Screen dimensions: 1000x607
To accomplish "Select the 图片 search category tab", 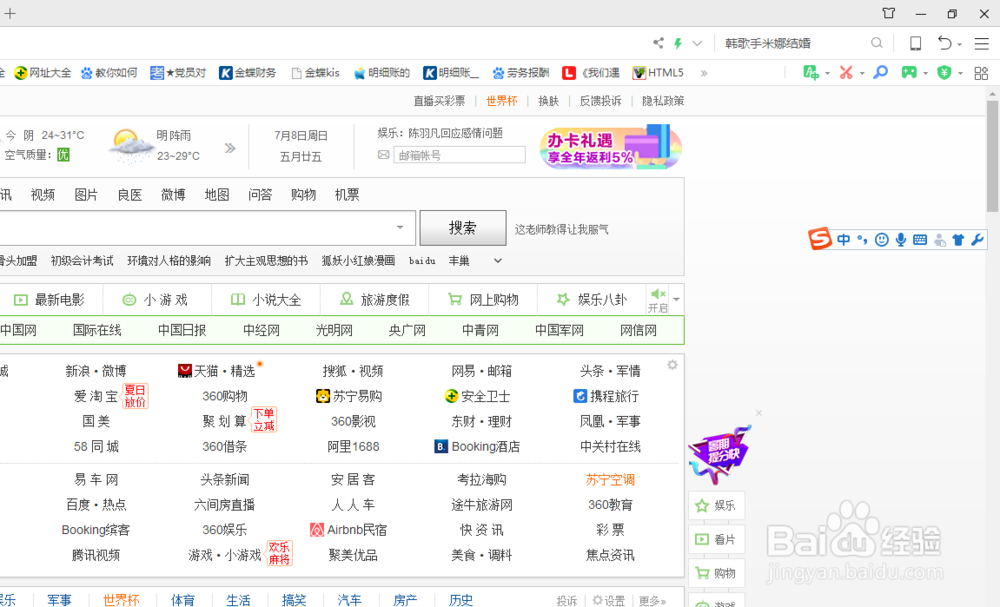I will point(86,195).
